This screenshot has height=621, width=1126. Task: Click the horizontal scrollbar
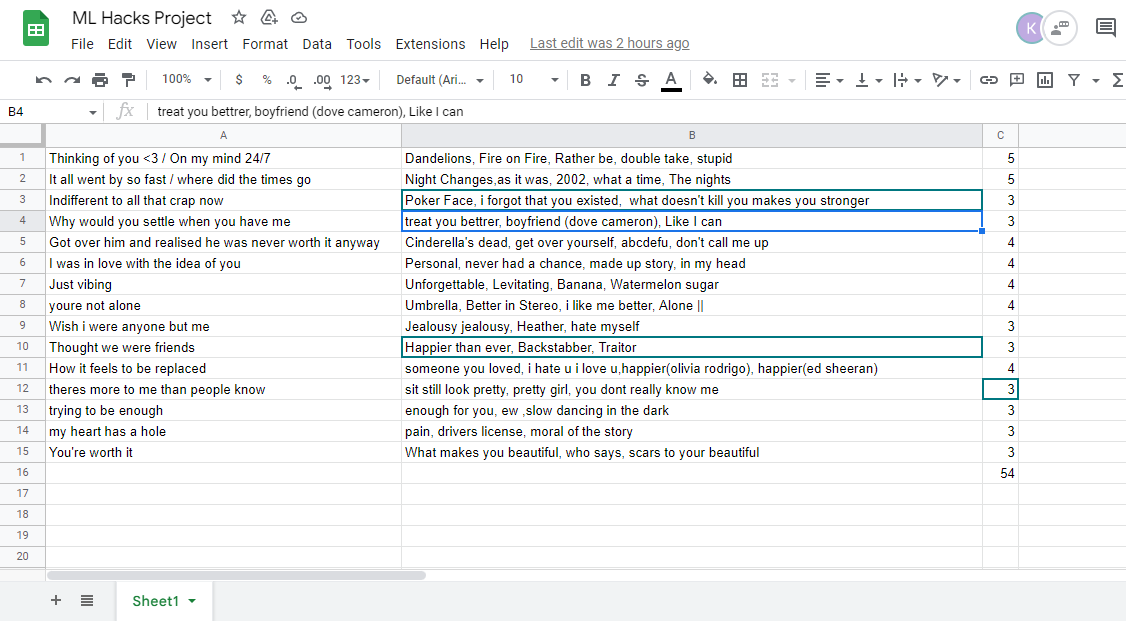[236, 575]
